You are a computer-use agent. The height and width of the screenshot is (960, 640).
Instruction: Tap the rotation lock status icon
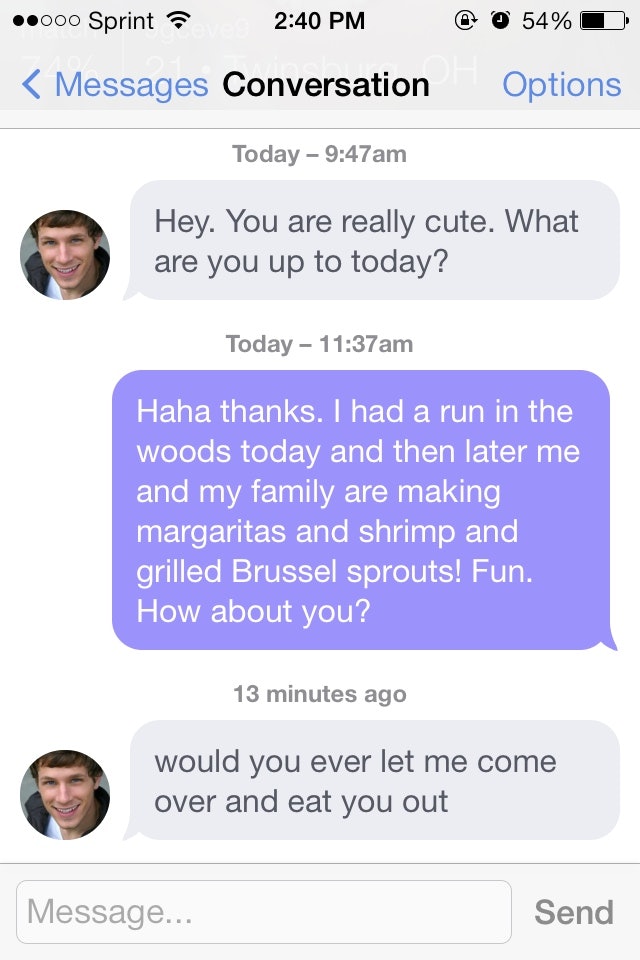click(465, 20)
